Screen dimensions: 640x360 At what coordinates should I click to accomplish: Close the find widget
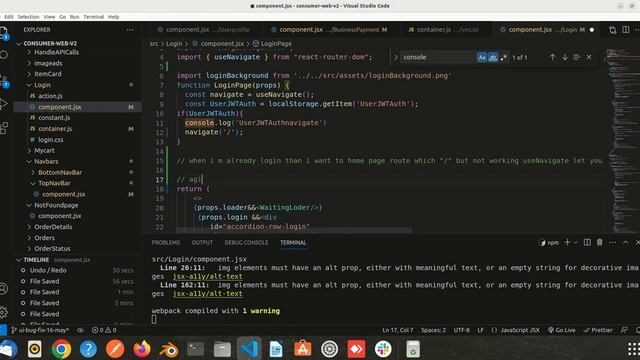coord(589,58)
